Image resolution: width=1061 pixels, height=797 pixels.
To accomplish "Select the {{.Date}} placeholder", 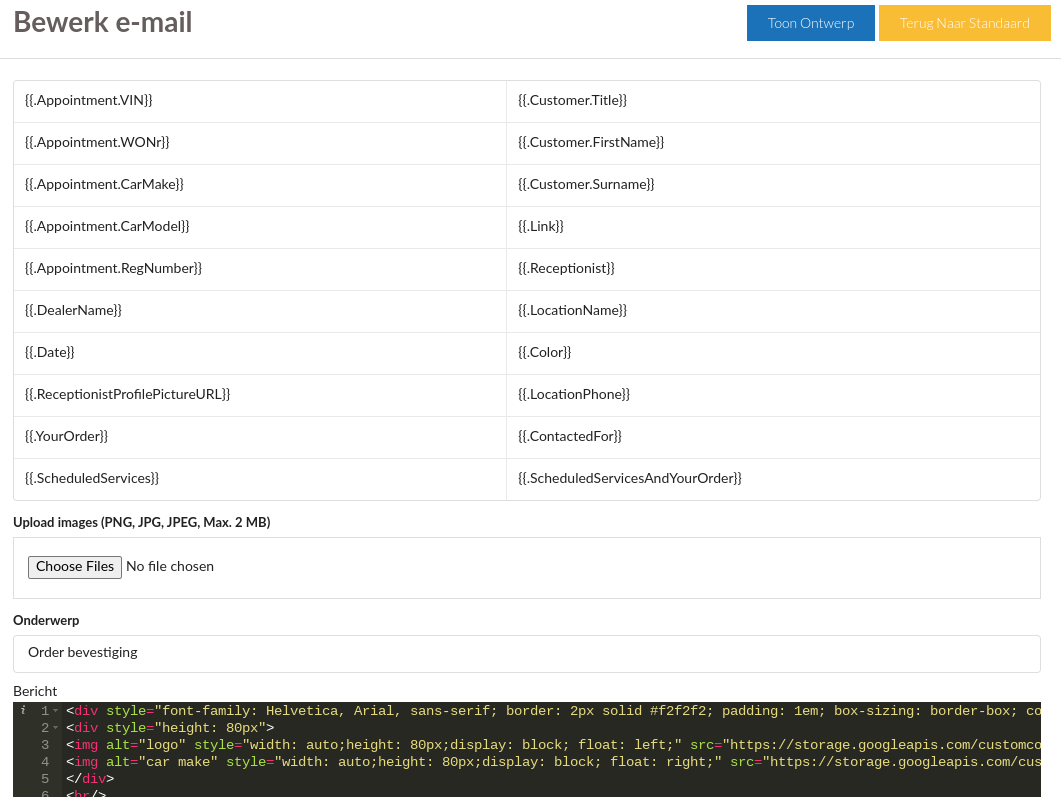I will (49, 352).
